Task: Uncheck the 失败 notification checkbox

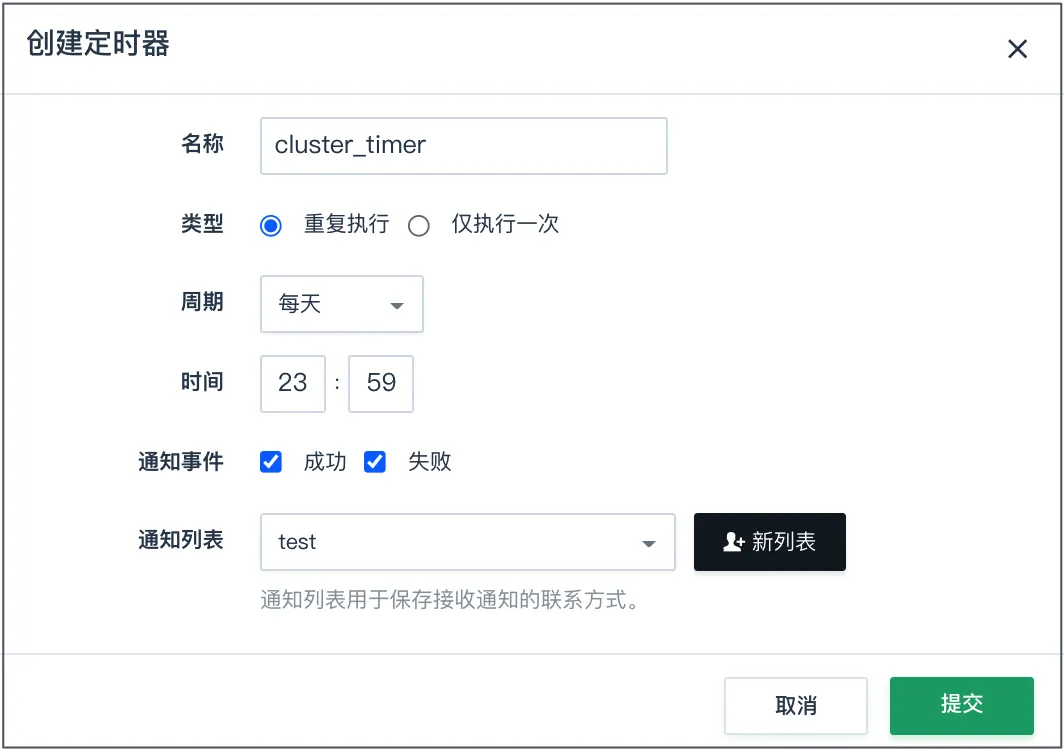Action: (375, 462)
